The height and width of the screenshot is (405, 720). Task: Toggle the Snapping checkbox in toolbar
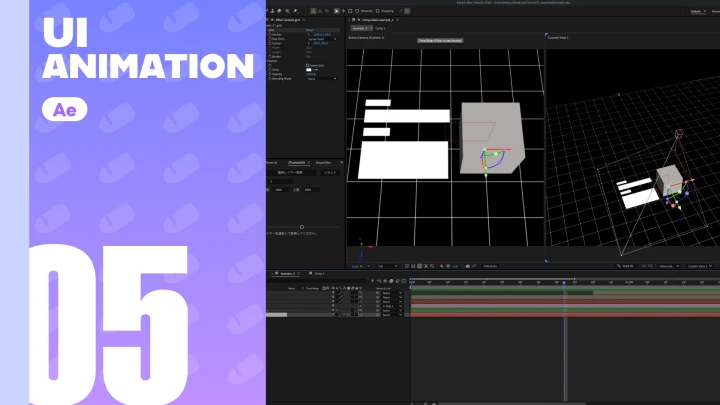point(377,11)
